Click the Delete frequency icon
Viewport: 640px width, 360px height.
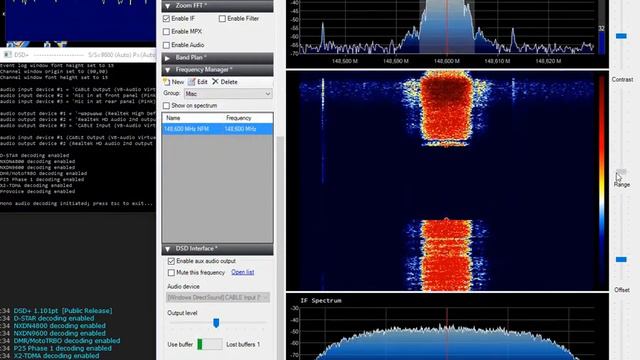[216, 82]
